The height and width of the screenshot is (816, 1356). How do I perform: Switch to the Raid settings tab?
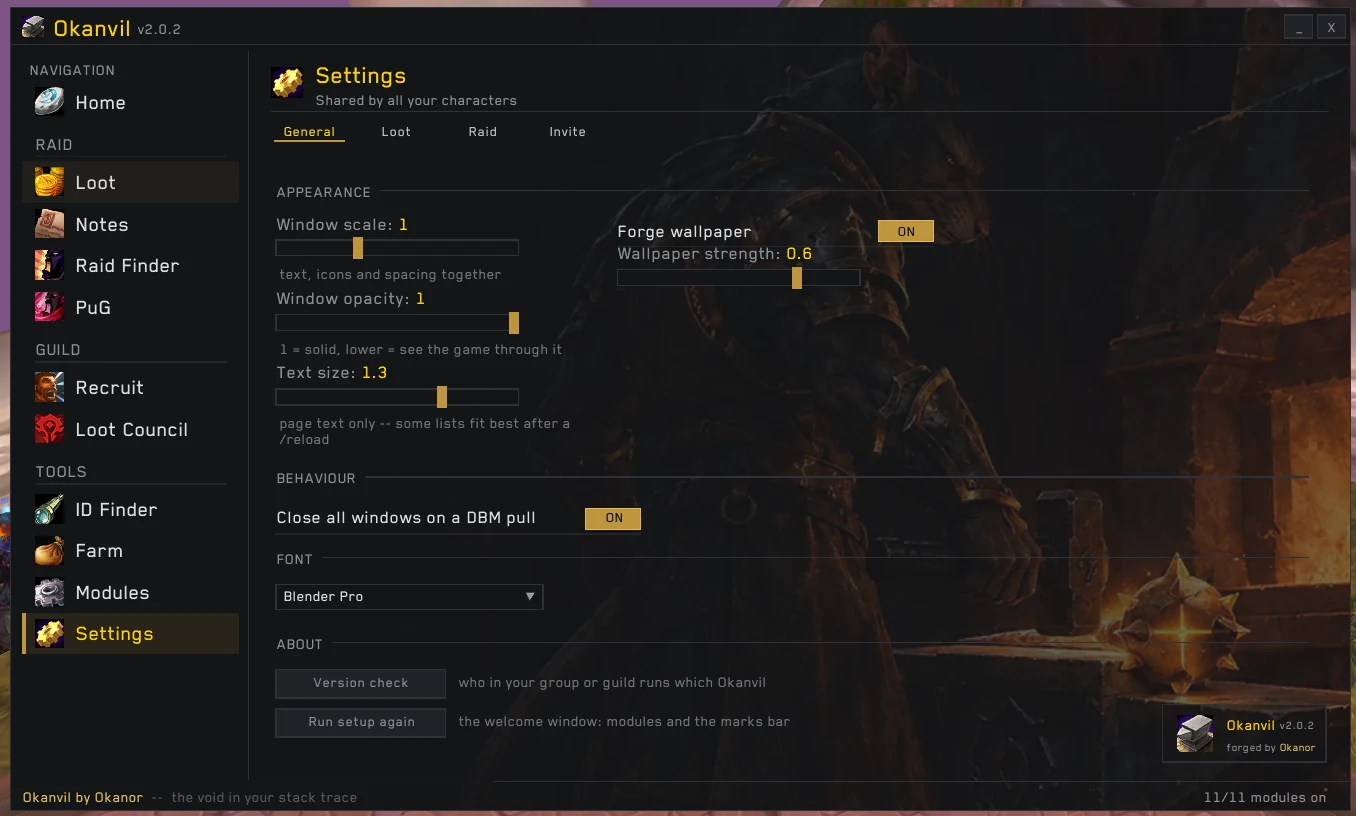coord(482,132)
